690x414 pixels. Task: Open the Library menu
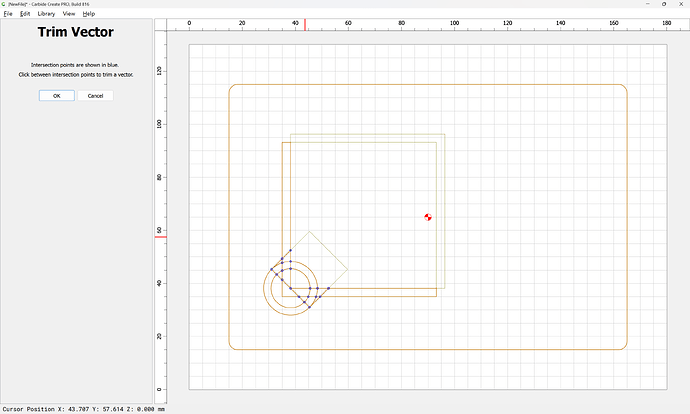click(46, 14)
